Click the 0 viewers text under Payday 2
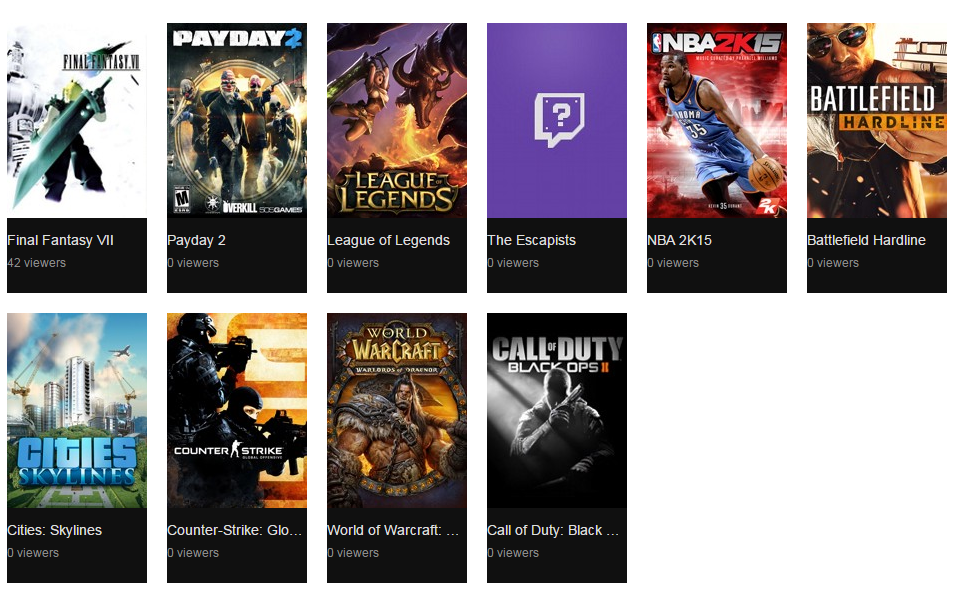 click(193, 263)
